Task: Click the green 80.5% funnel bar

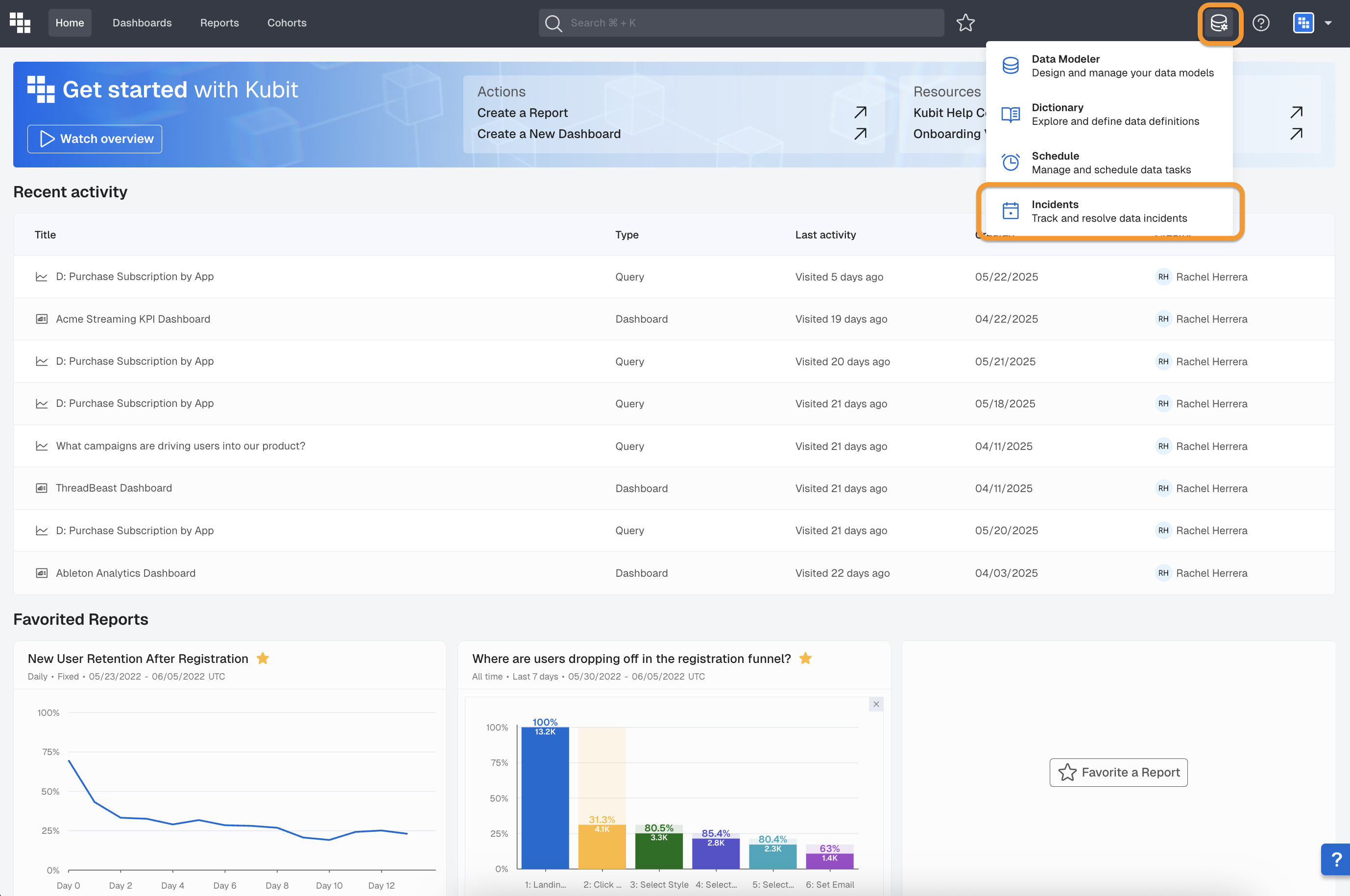Action: point(659,851)
